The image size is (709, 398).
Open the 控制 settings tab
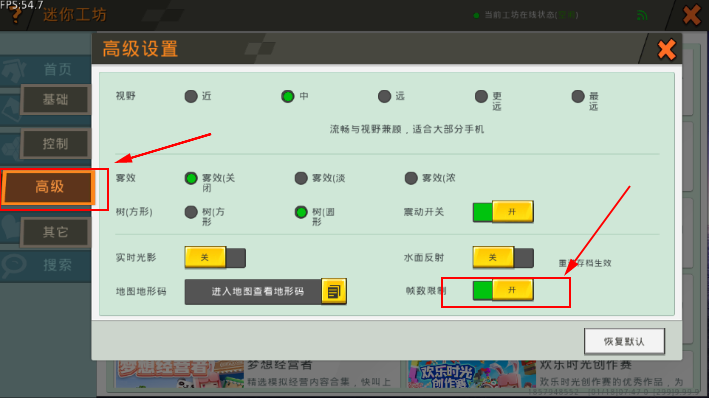[55, 144]
